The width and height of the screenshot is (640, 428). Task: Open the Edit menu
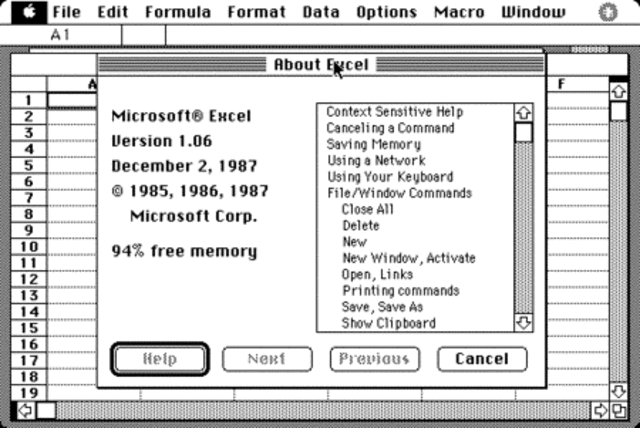pyautogui.click(x=113, y=12)
